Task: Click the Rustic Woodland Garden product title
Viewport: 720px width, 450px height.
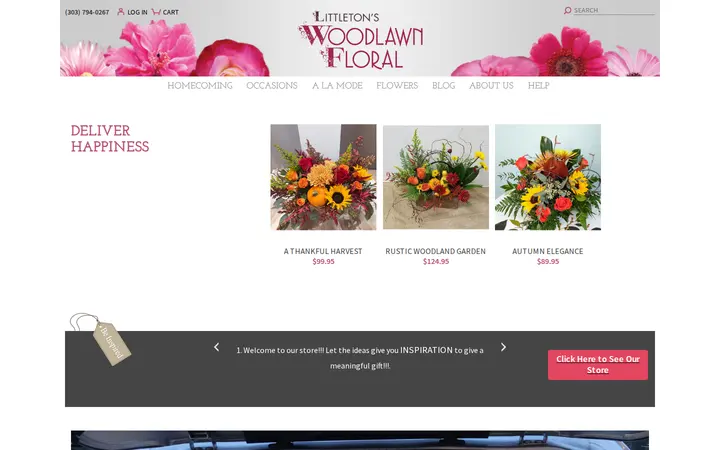Action: pos(436,251)
